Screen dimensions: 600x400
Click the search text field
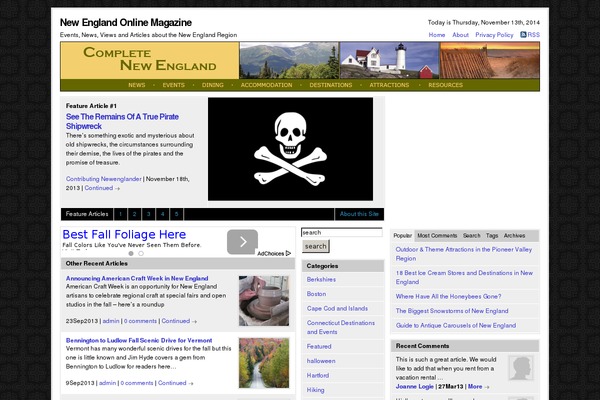point(342,232)
